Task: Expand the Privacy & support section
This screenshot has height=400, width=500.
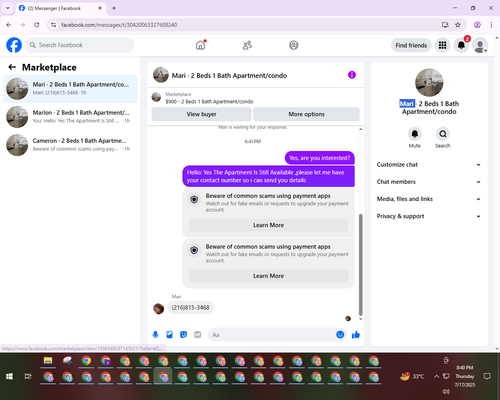Action: tap(429, 216)
